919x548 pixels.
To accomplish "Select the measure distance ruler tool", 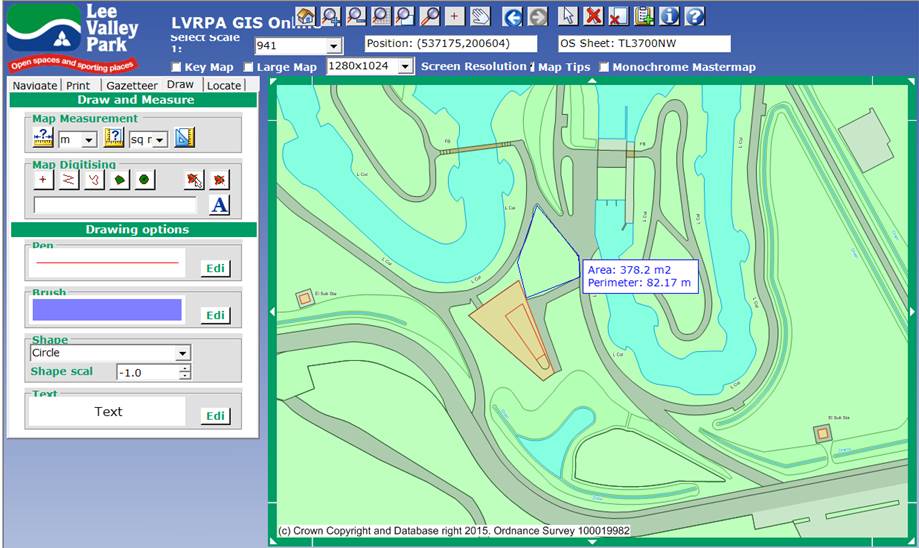I will [42, 139].
